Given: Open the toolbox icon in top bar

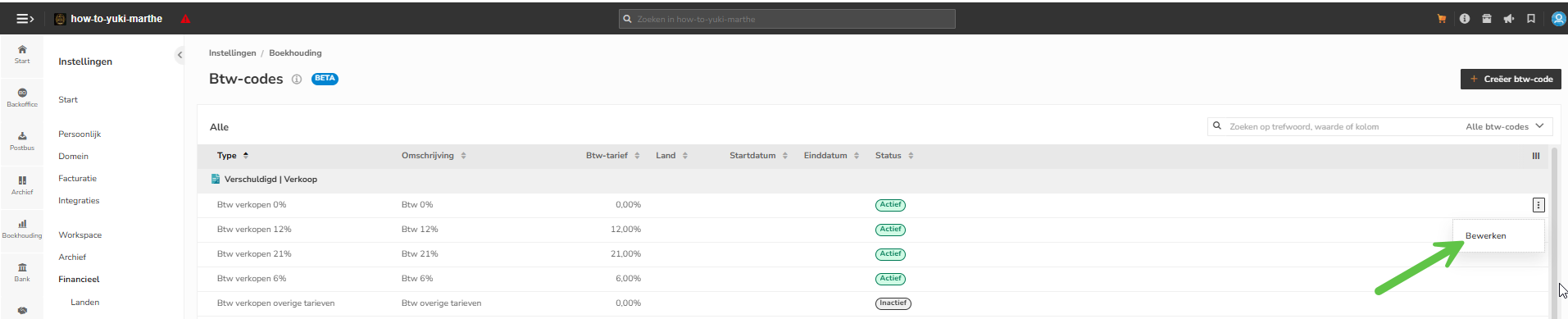Looking at the screenshot, I should pyautogui.click(x=1487, y=19).
